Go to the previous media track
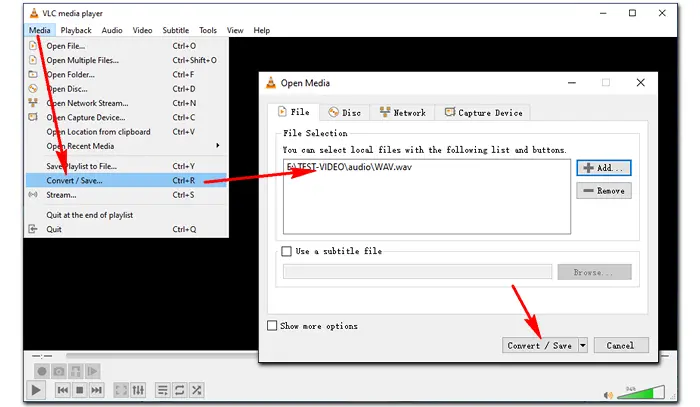The image size is (700, 407). 63,390
